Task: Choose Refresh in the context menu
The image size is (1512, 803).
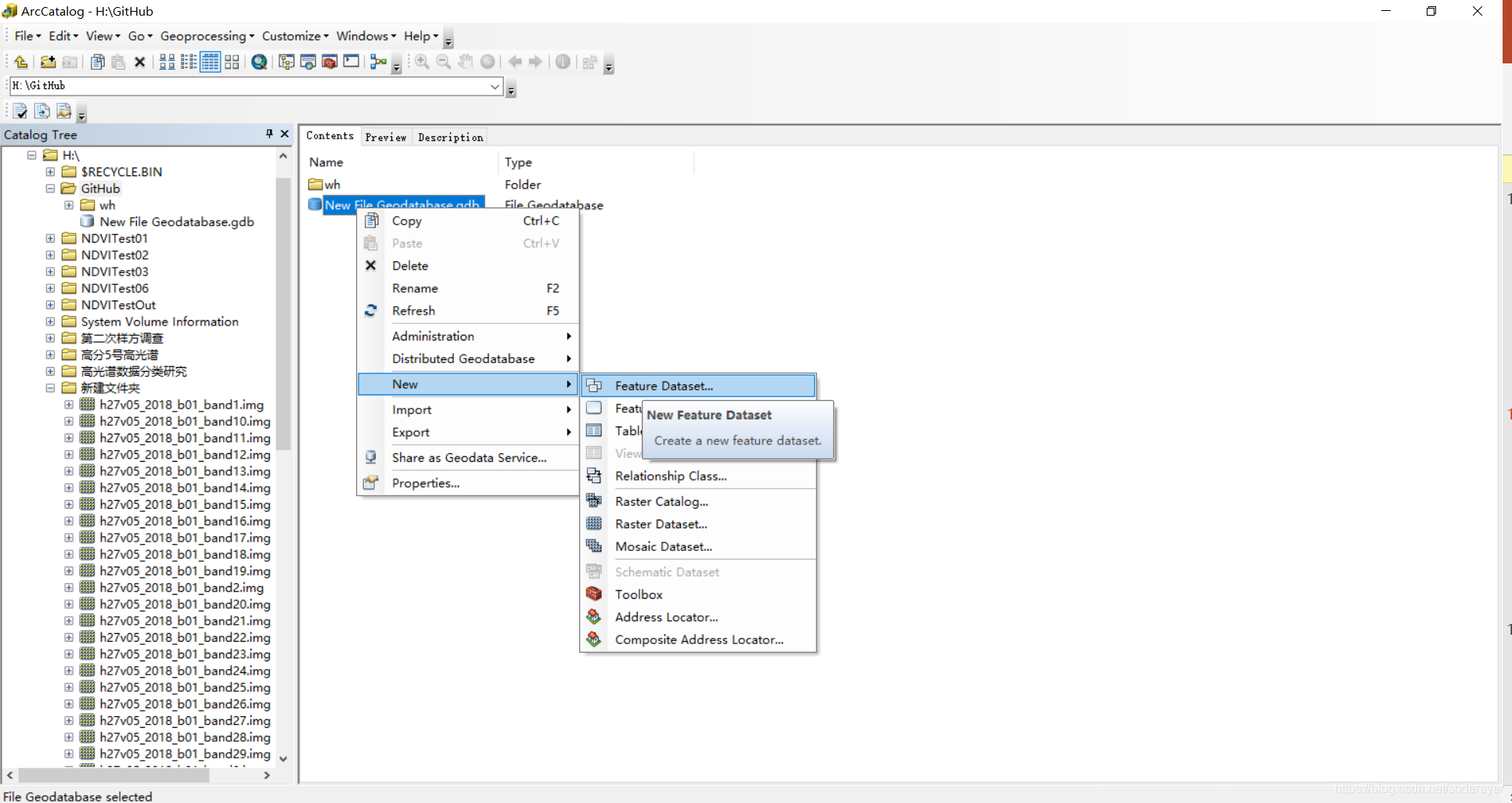Action: 468,311
